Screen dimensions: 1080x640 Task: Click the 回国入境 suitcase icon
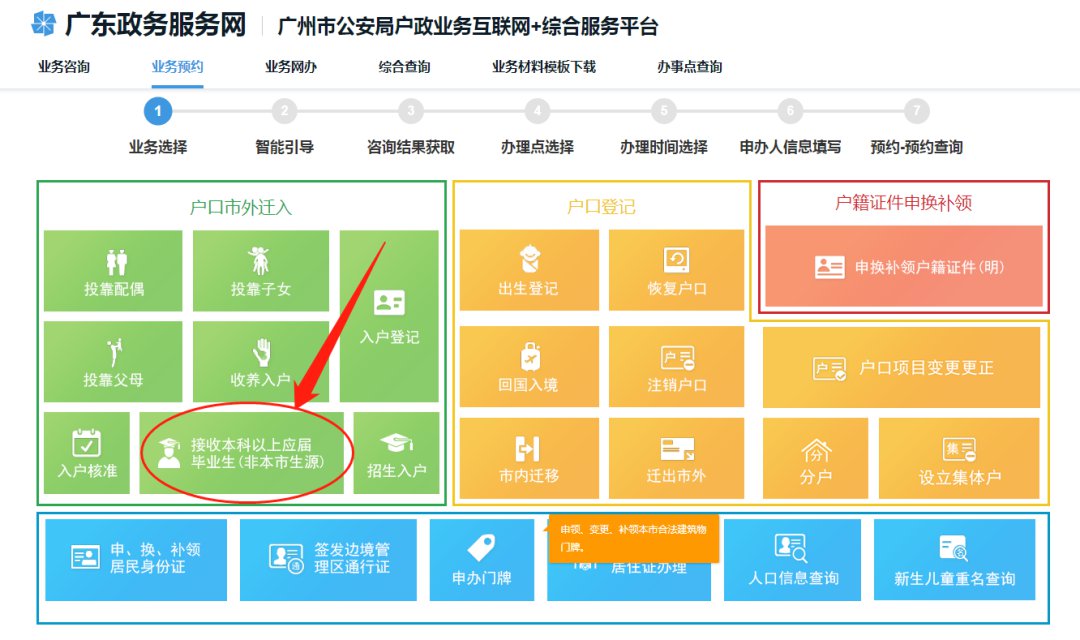pyautogui.click(x=528, y=365)
